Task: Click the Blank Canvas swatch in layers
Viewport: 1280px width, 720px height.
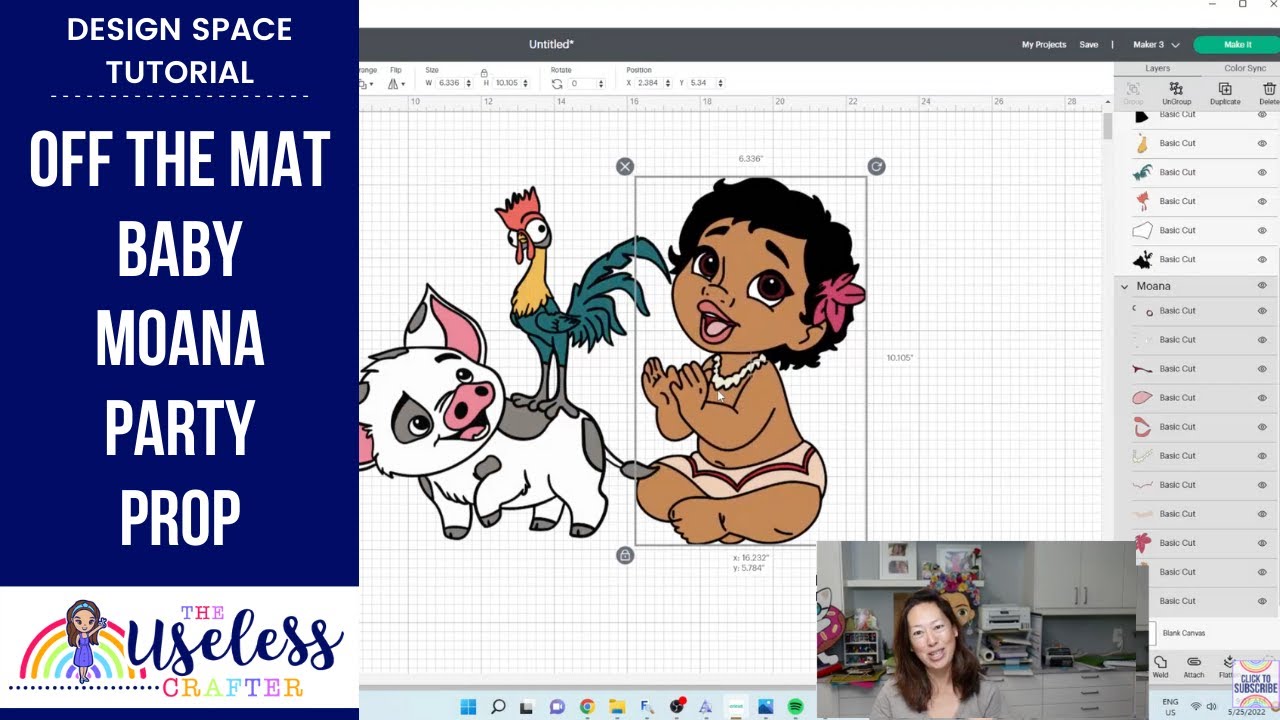Action: click(1152, 633)
